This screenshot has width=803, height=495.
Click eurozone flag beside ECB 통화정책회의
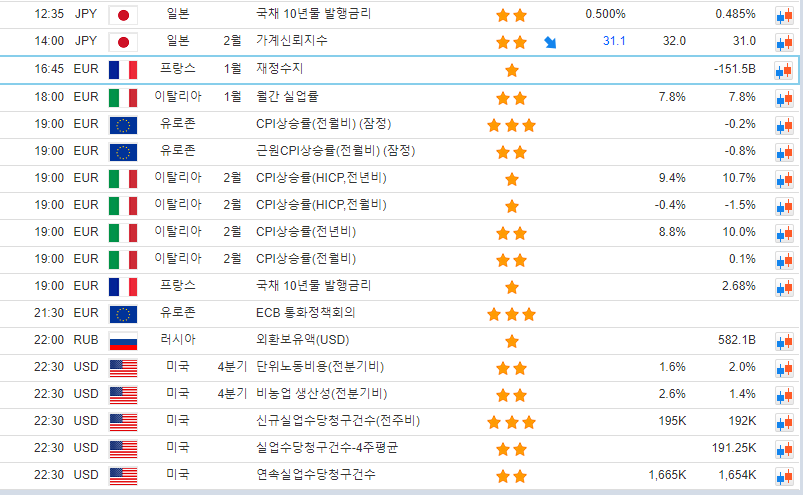click(122, 314)
